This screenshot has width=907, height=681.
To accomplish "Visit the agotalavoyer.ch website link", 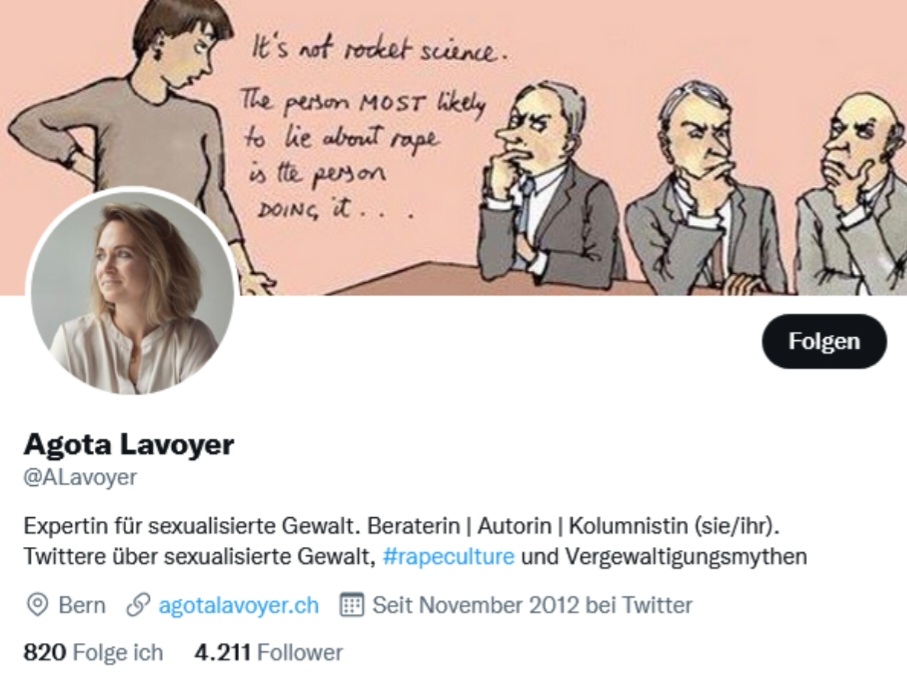I will click(238, 605).
